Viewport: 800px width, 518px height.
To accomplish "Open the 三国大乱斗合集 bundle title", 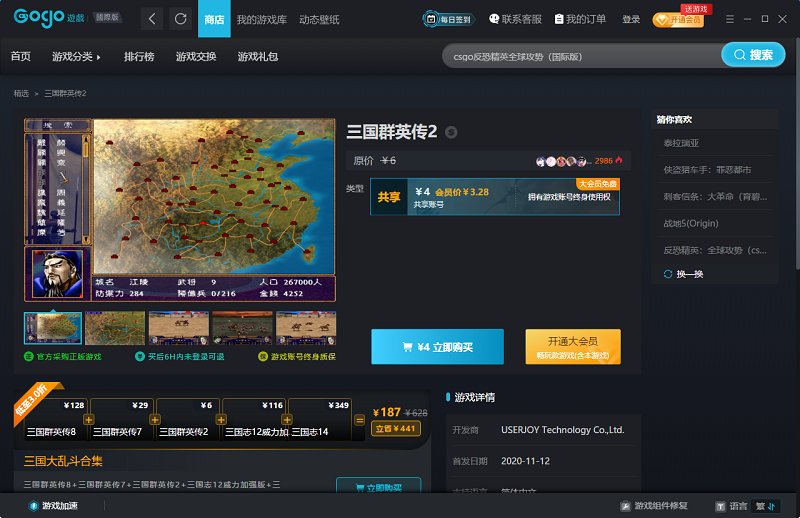I will [x=63, y=461].
